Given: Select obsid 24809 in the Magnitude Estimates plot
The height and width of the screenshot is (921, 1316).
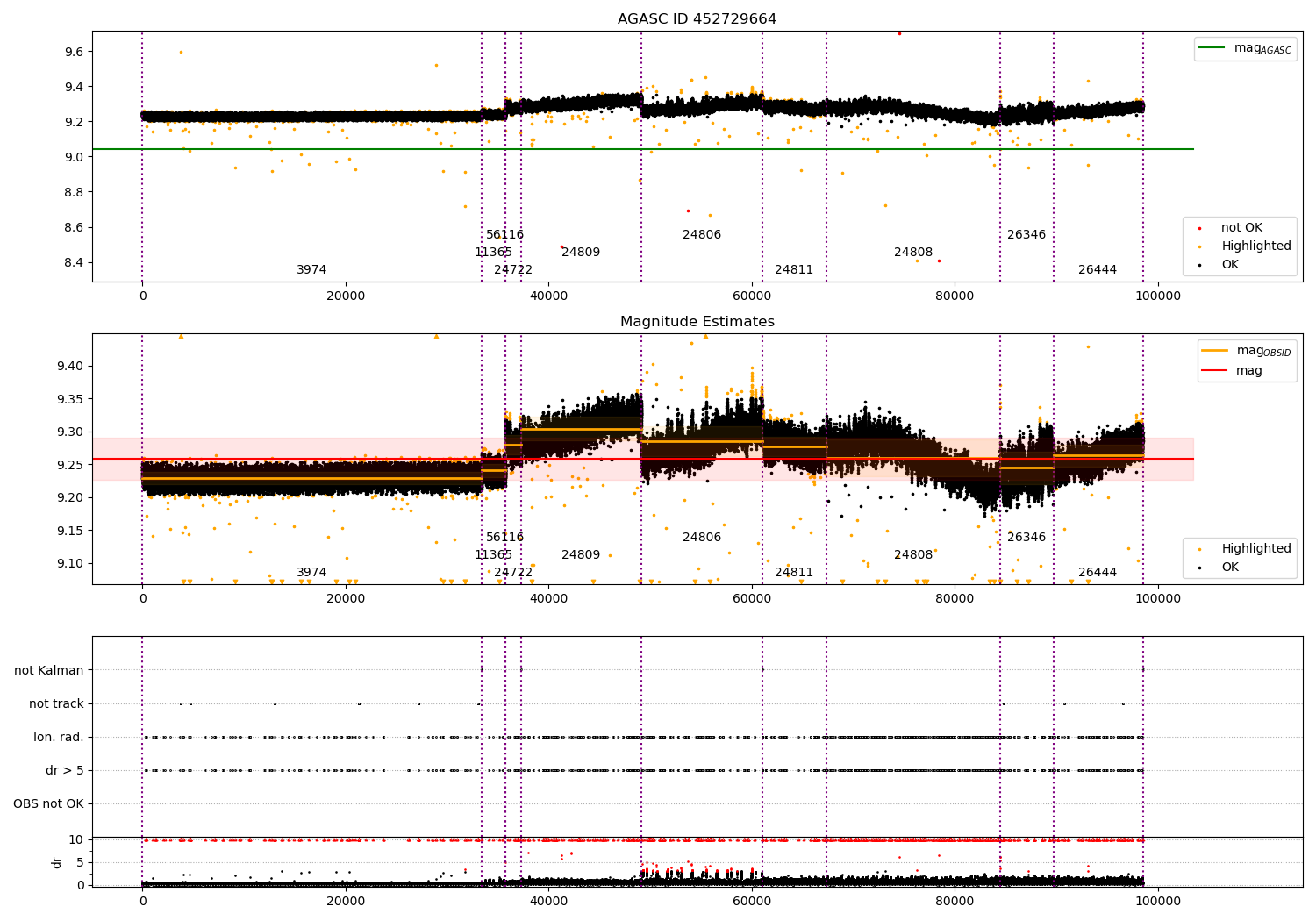Looking at the screenshot, I should tap(581, 555).
